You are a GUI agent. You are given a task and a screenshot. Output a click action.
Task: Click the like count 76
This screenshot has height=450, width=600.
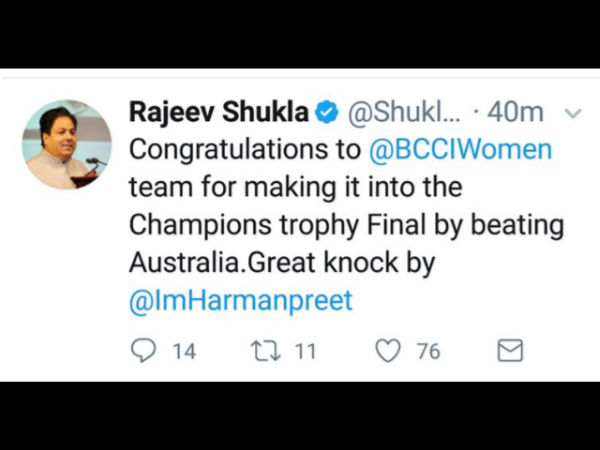429,351
